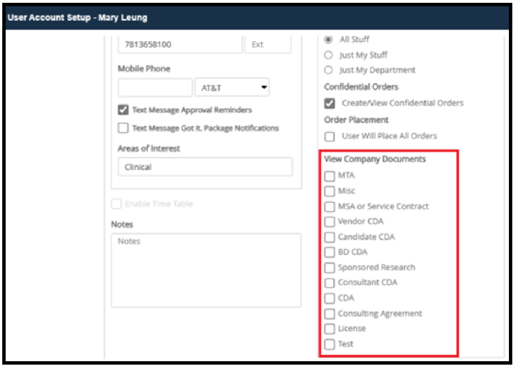This screenshot has width=514, height=368.
Task: Click the Confidential Orders heading
Action: (x=361, y=87)
